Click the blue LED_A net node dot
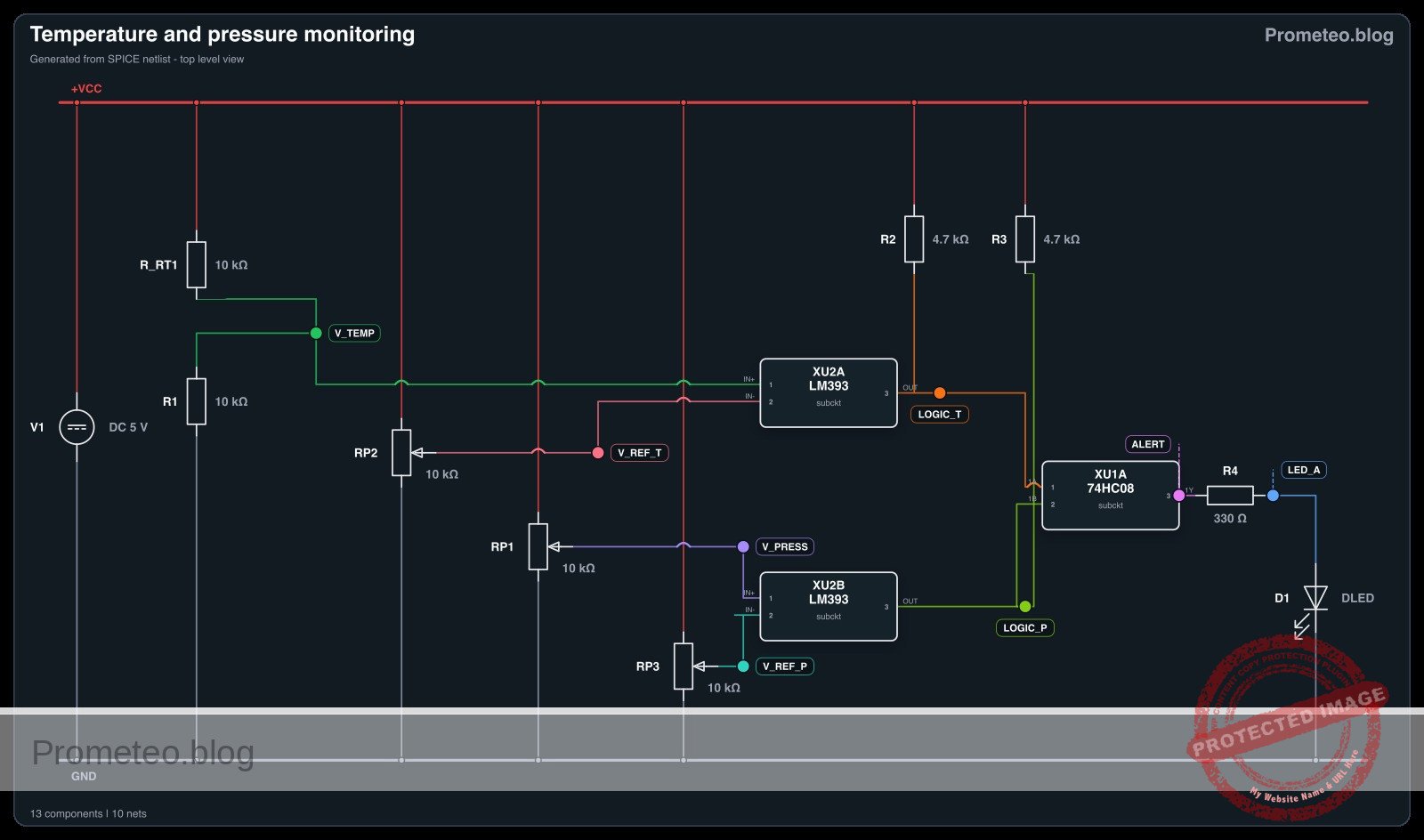The width and height of the screenshot is (1424, 840). pyautogui.click(x=1273, y=495)
